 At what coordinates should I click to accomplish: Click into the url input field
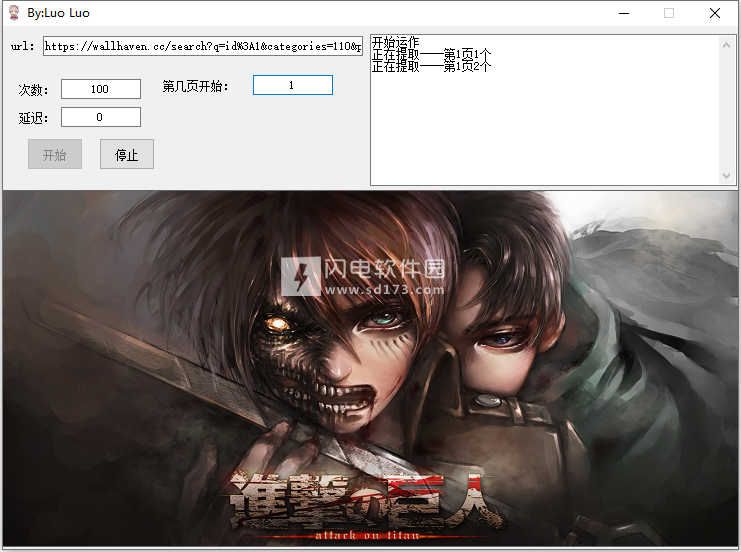[203, 46]
